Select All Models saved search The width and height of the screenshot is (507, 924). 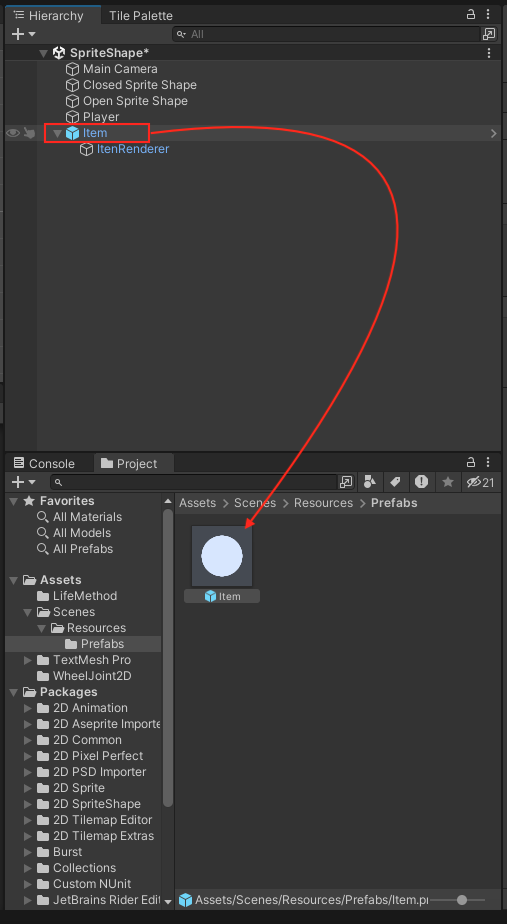83,533
